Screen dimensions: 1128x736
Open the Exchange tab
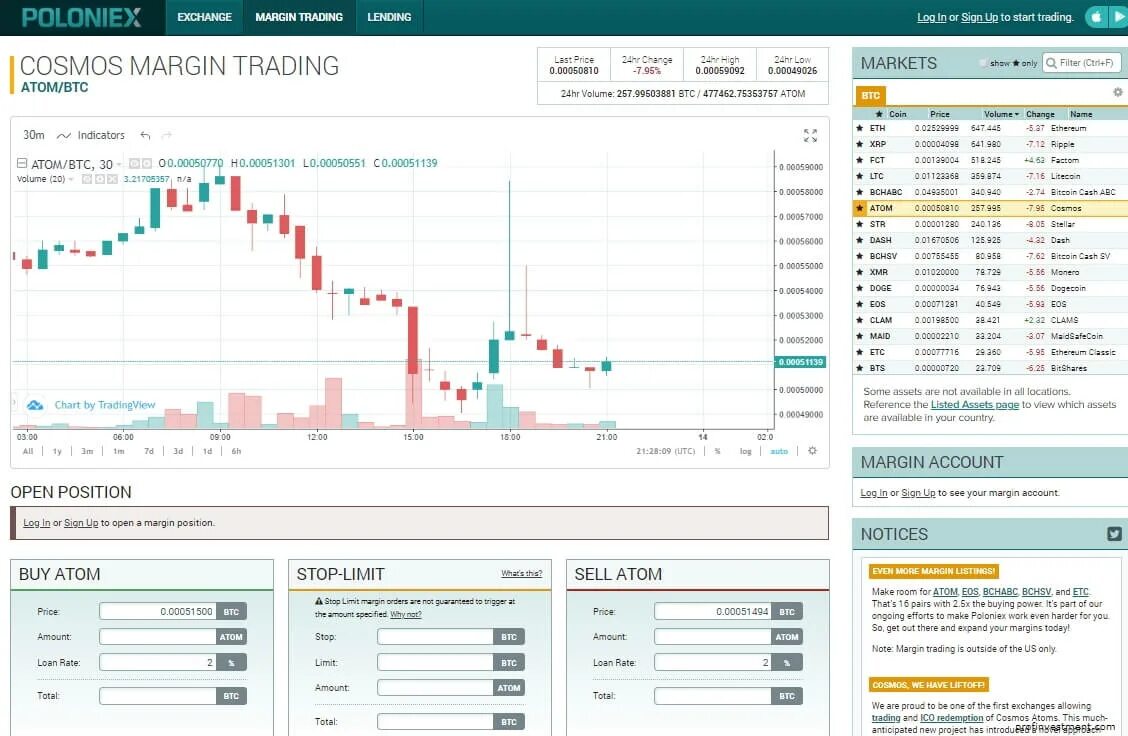coord(204,17)
